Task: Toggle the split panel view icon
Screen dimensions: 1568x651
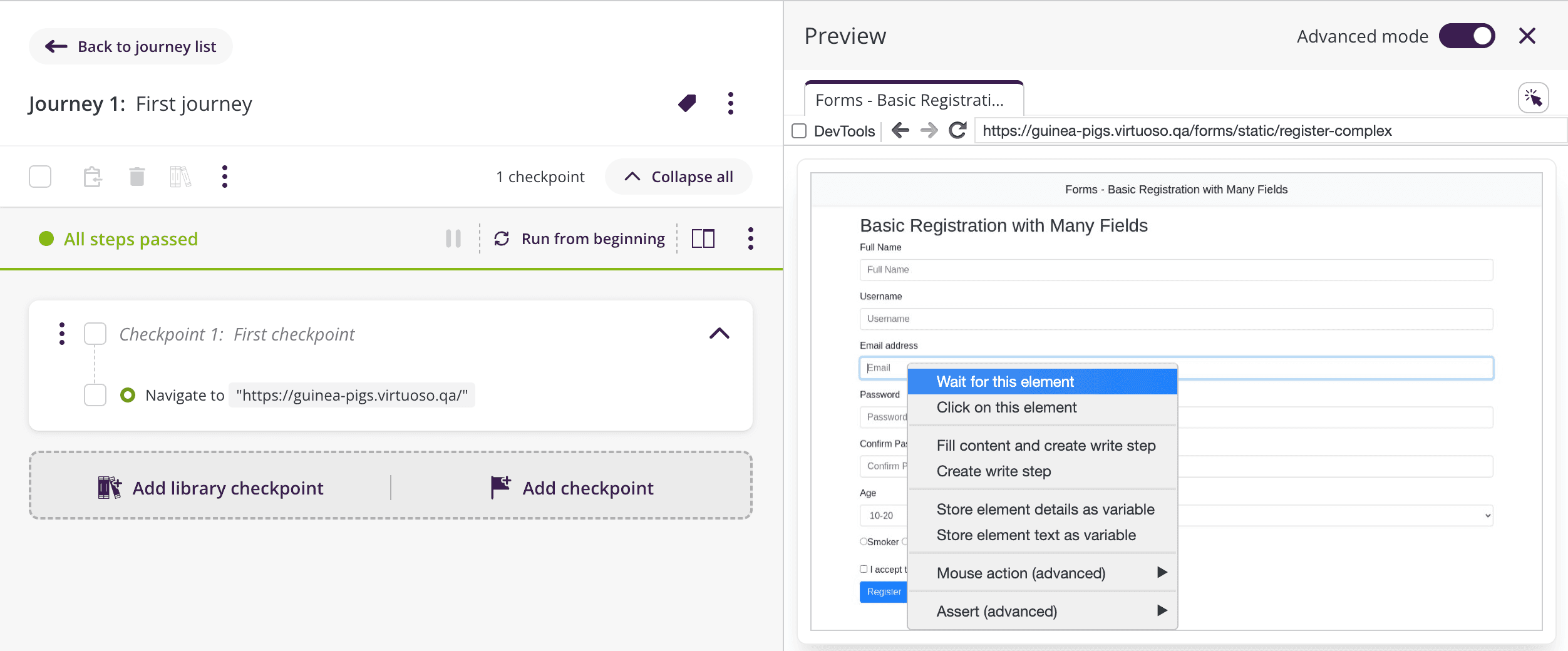Action: click(x=703, y=238)
